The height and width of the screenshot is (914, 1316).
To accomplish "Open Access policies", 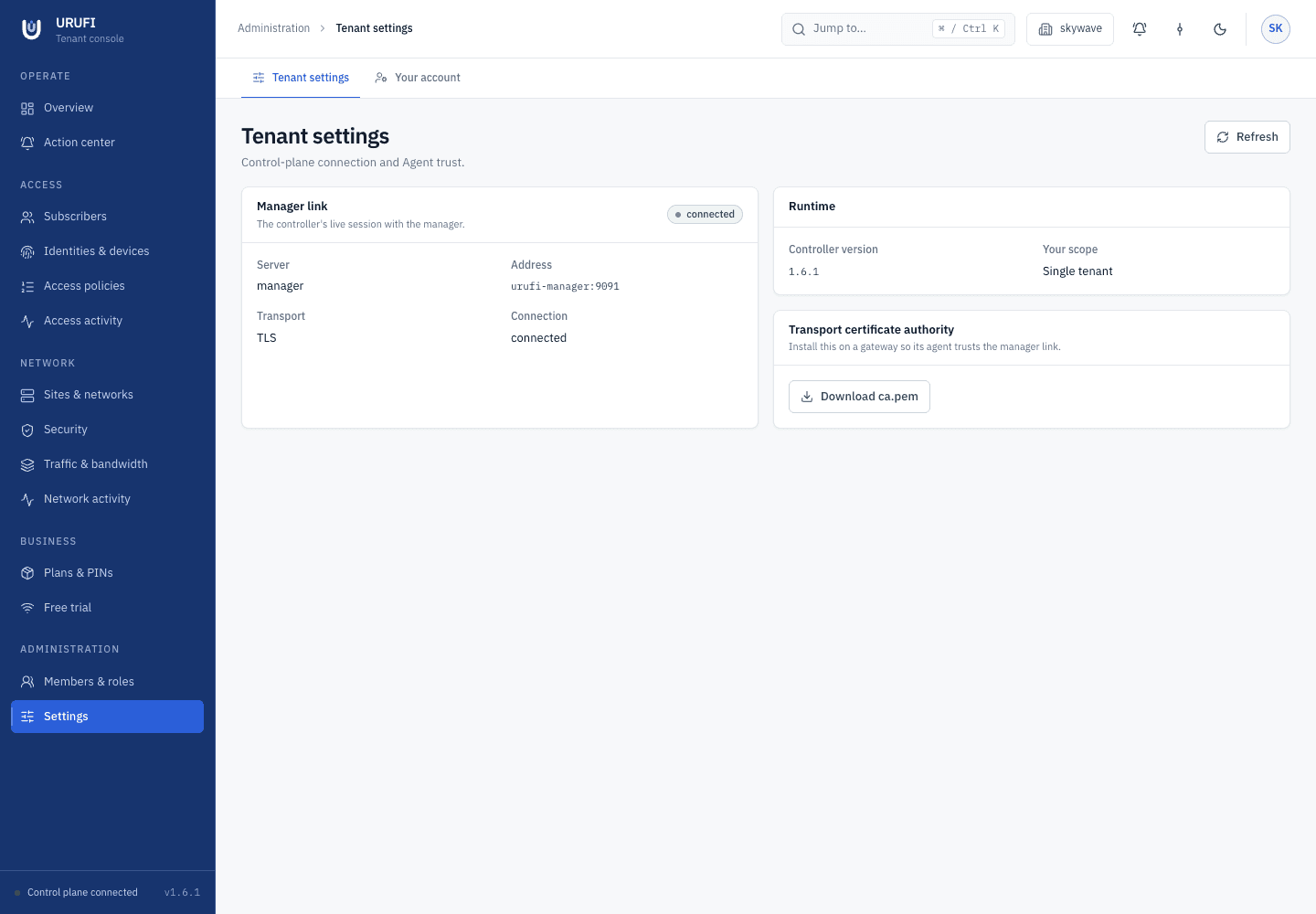I will point(107,286).
